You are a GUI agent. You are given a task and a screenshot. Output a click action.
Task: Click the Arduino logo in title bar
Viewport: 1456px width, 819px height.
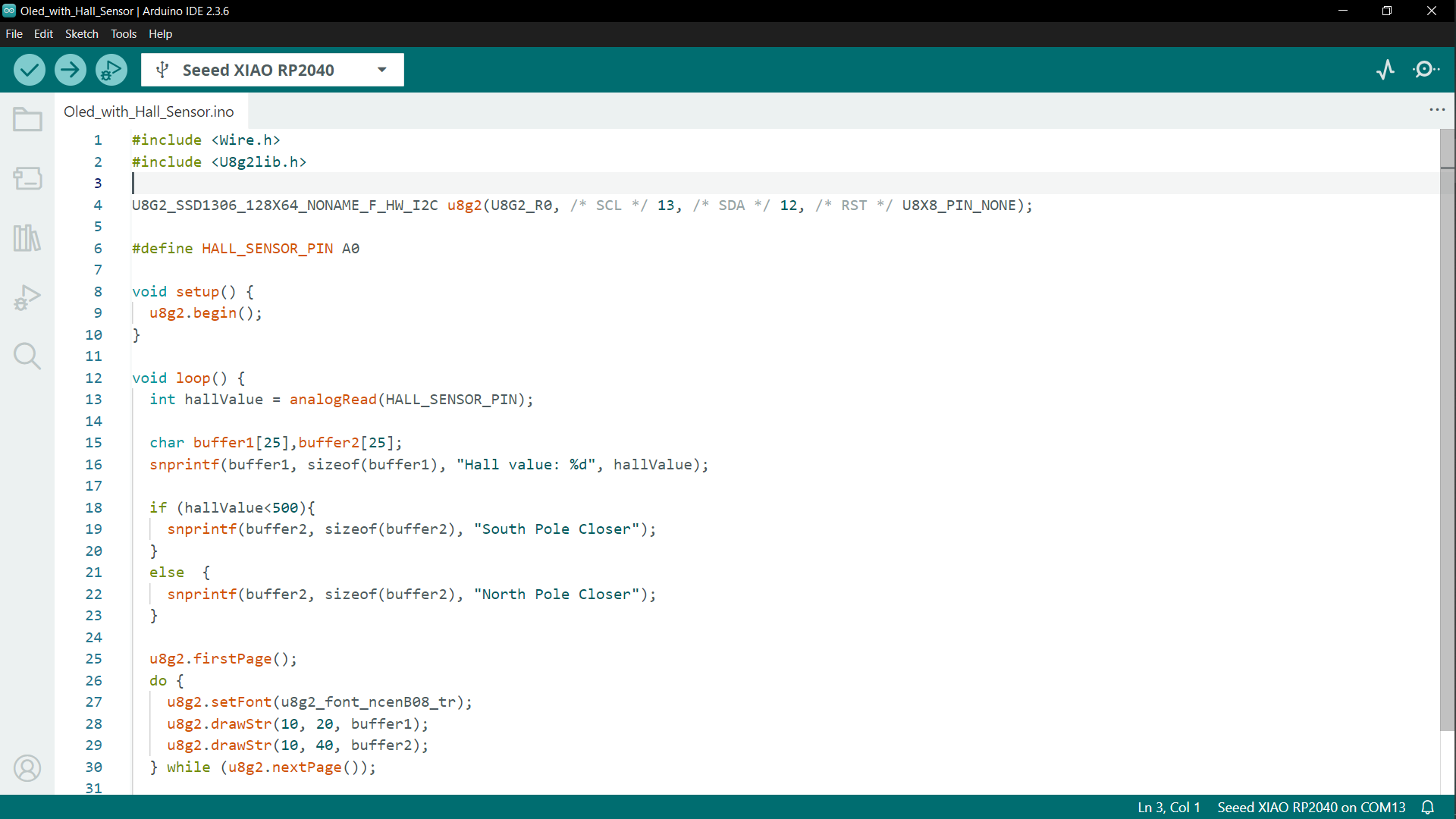9,11
